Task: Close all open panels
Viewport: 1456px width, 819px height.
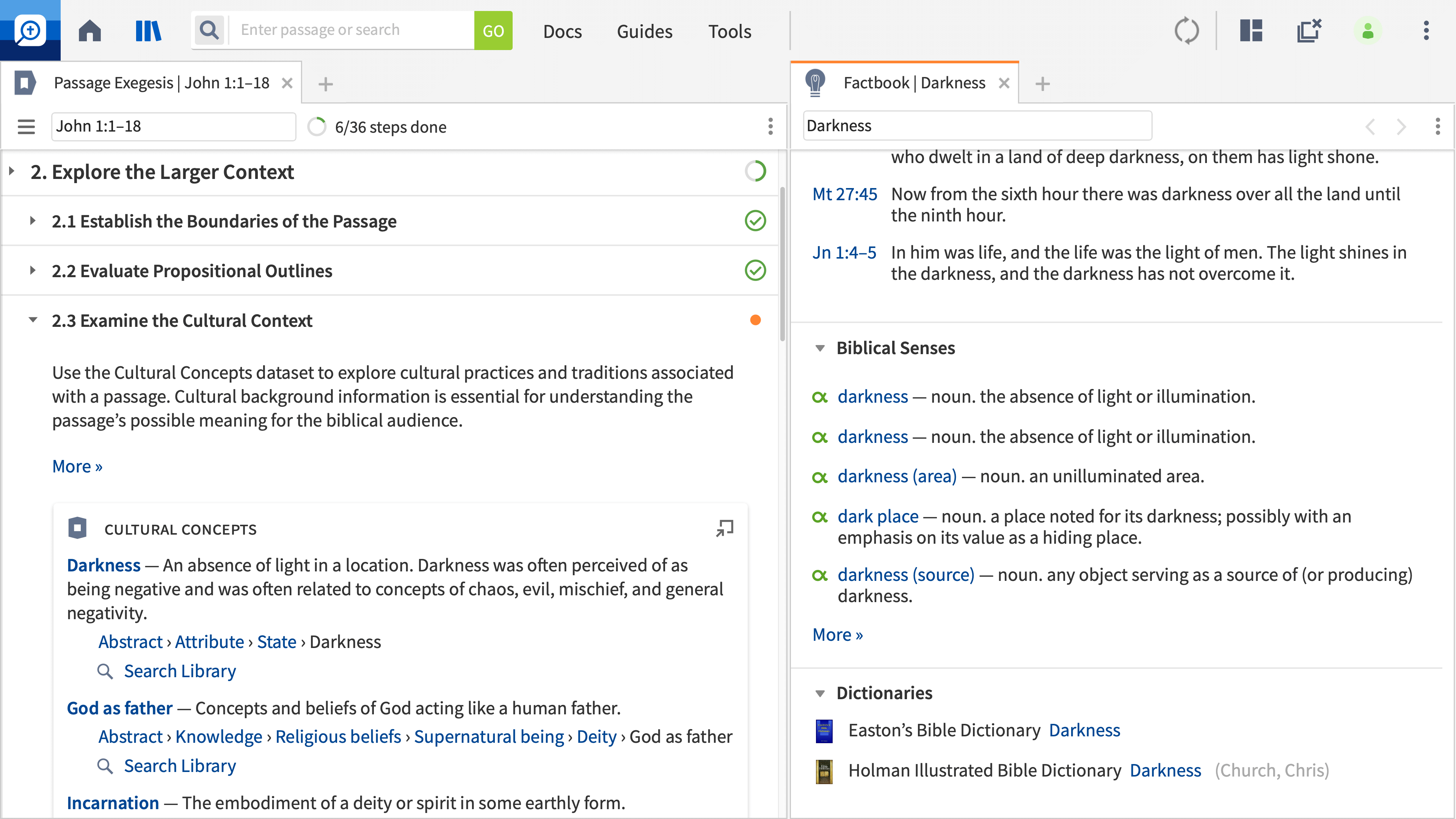Action: (1309, 30)
